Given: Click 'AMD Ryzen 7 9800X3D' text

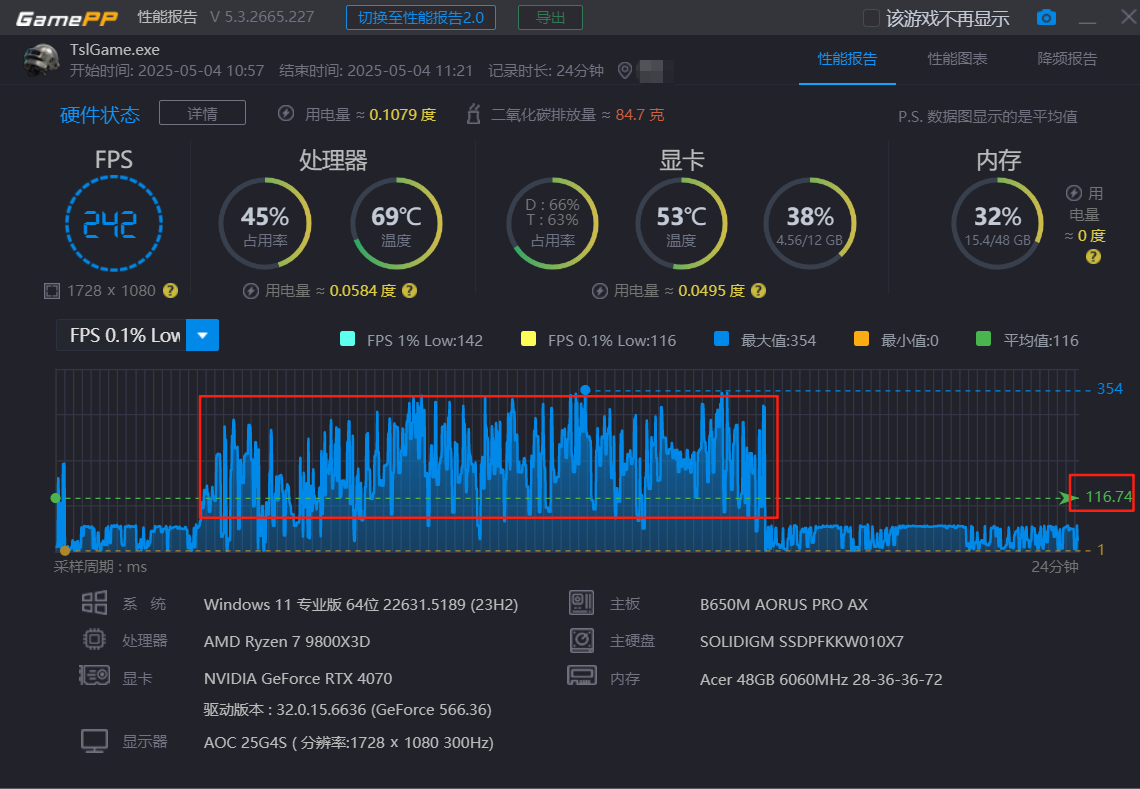Looking at the screenshot, I should pyautogui.click(x=287, y=641).
